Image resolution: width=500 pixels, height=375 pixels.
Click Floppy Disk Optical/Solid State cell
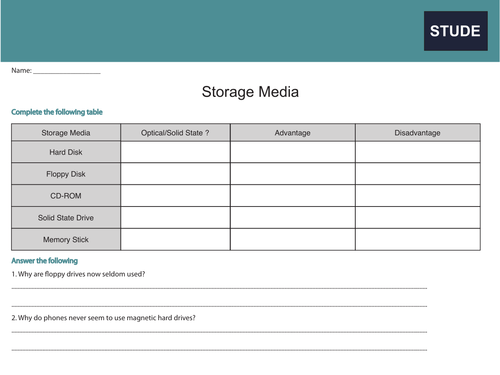(175, 174)
